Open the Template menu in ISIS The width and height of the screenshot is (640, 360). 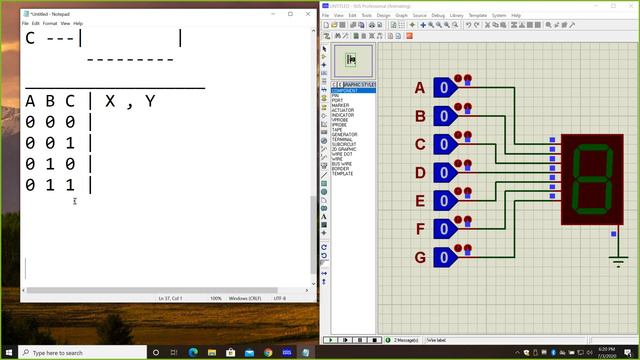tap(478, 16)
